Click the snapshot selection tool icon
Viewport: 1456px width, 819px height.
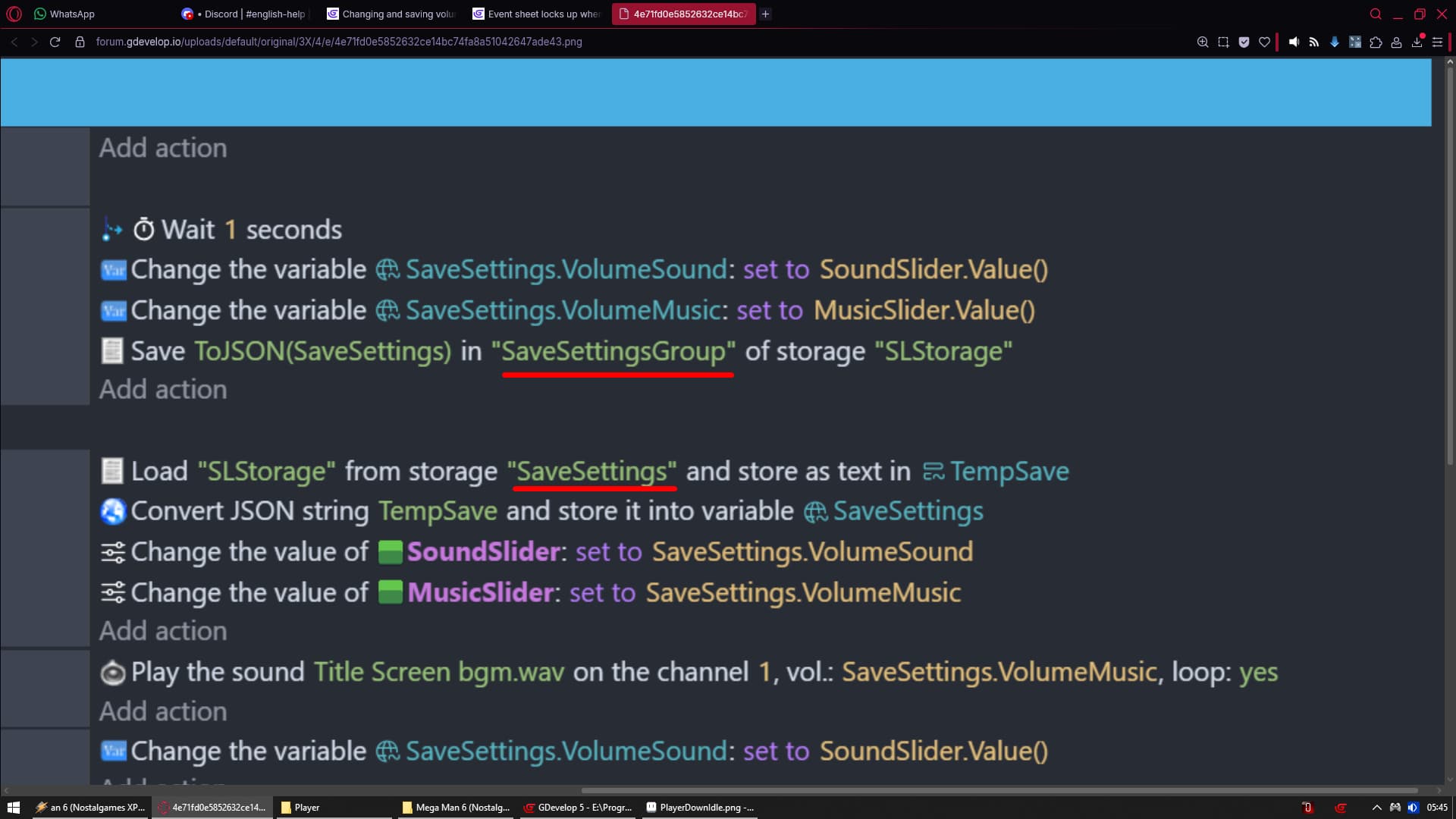click(x=1223, y=42)
